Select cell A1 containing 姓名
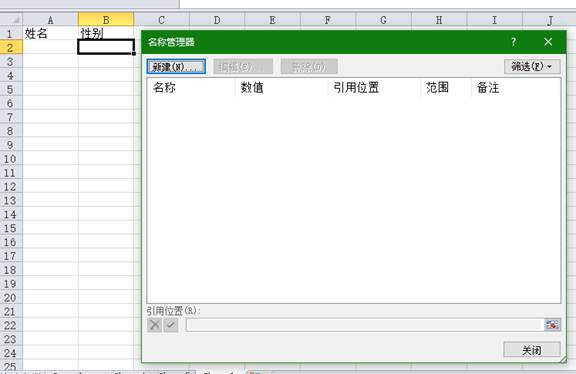Viewport: 576px width, 374px height. tap(50, 33)
